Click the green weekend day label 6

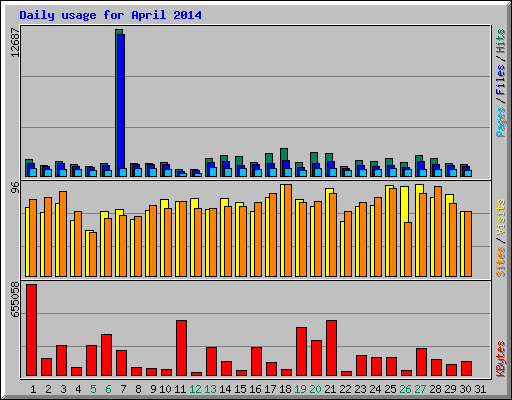tap(108, 389)
